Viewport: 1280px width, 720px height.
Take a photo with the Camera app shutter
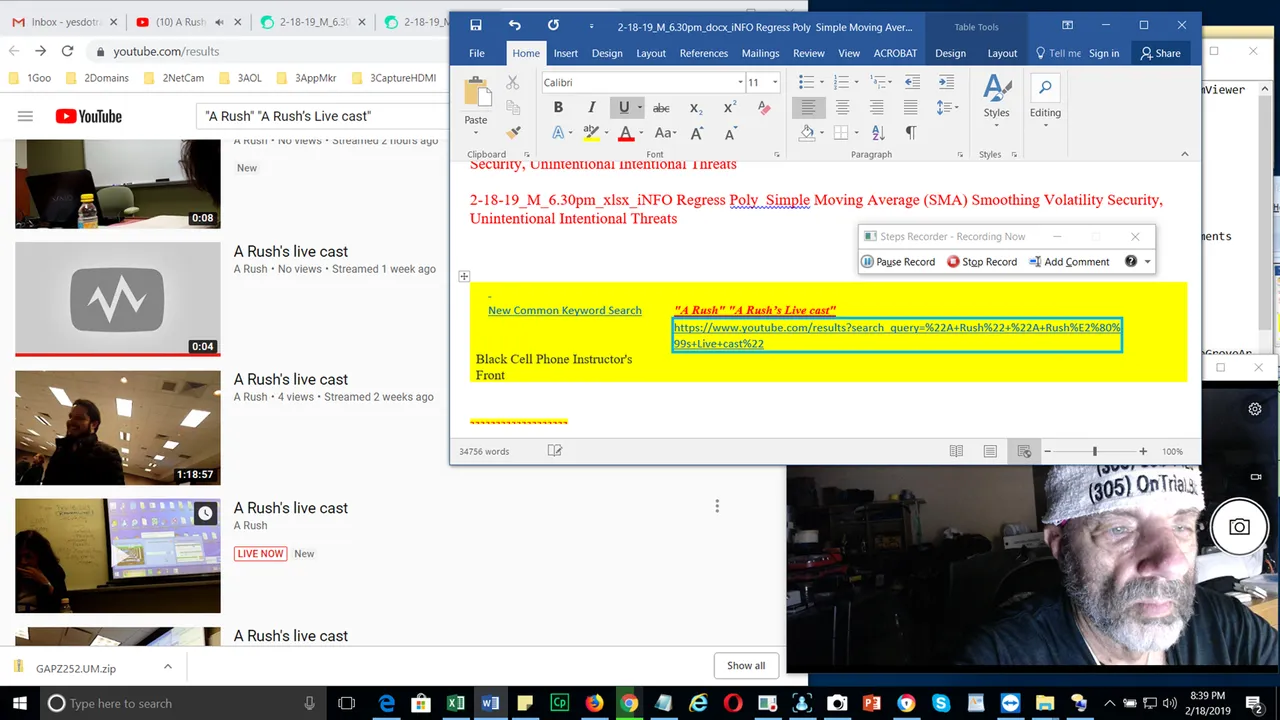tap(1239, 527)
